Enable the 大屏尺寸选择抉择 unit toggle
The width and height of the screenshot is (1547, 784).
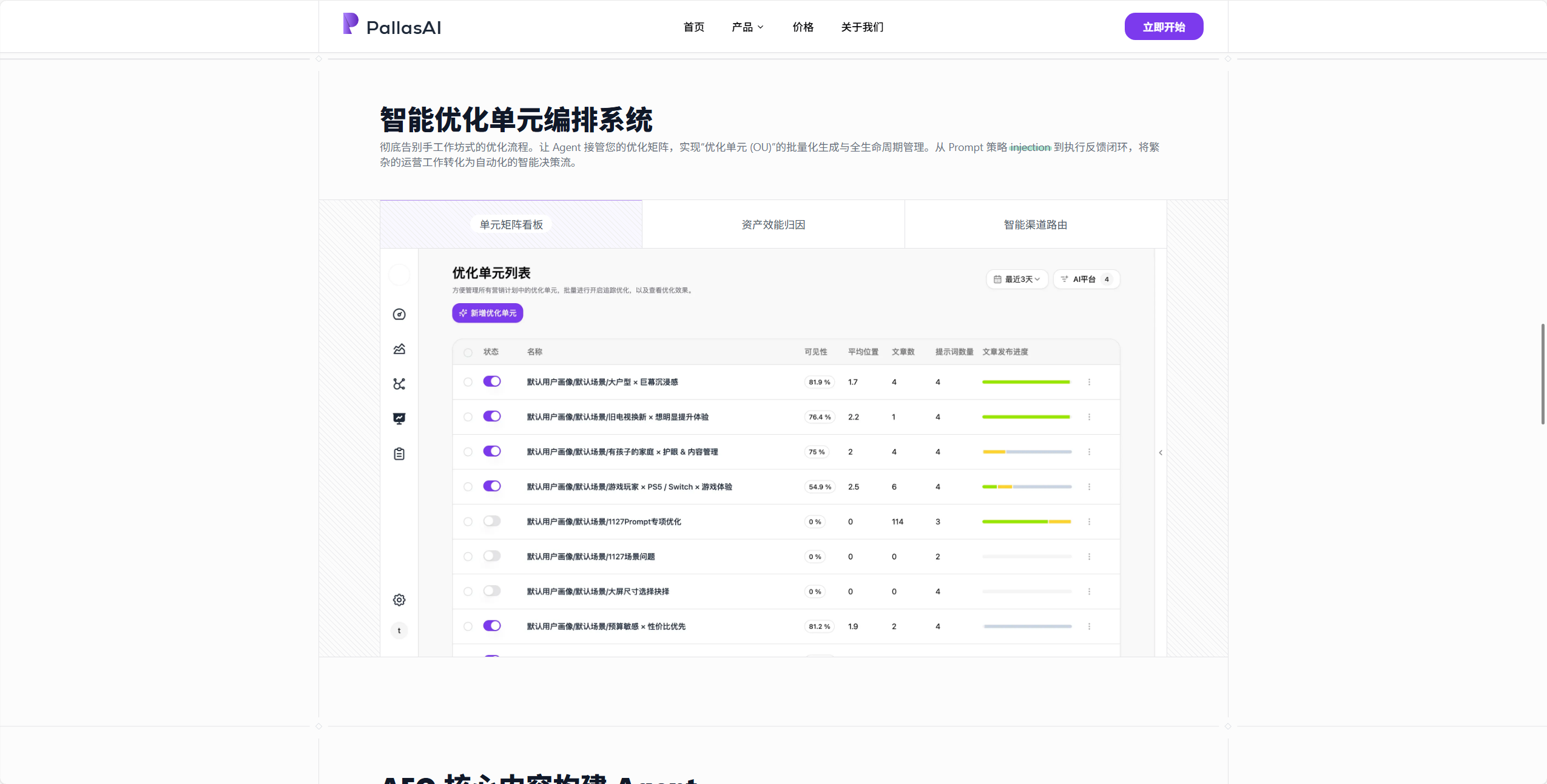(x=492, y=591)
